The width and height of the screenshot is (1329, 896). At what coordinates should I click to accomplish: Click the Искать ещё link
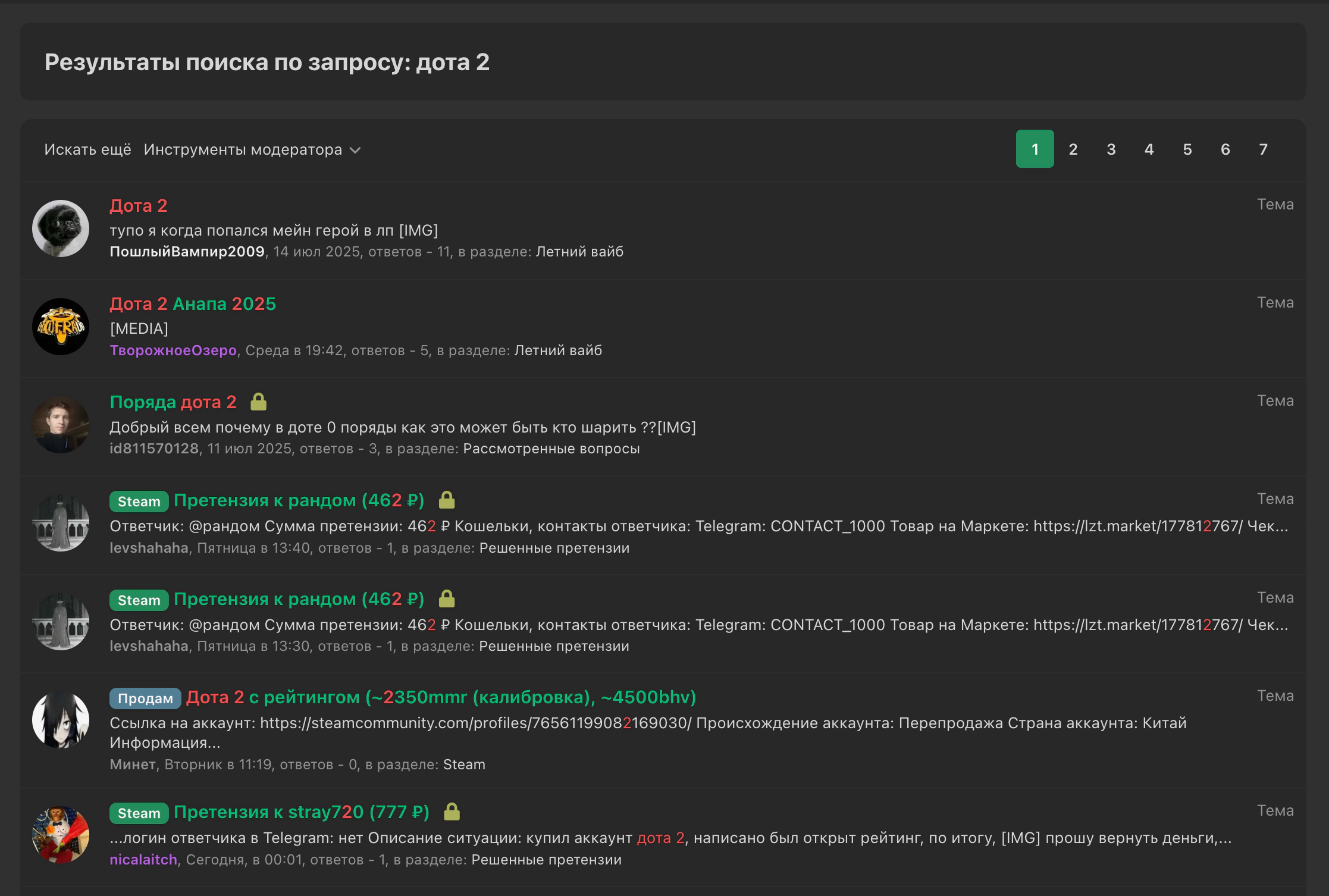tap(87, 149)
